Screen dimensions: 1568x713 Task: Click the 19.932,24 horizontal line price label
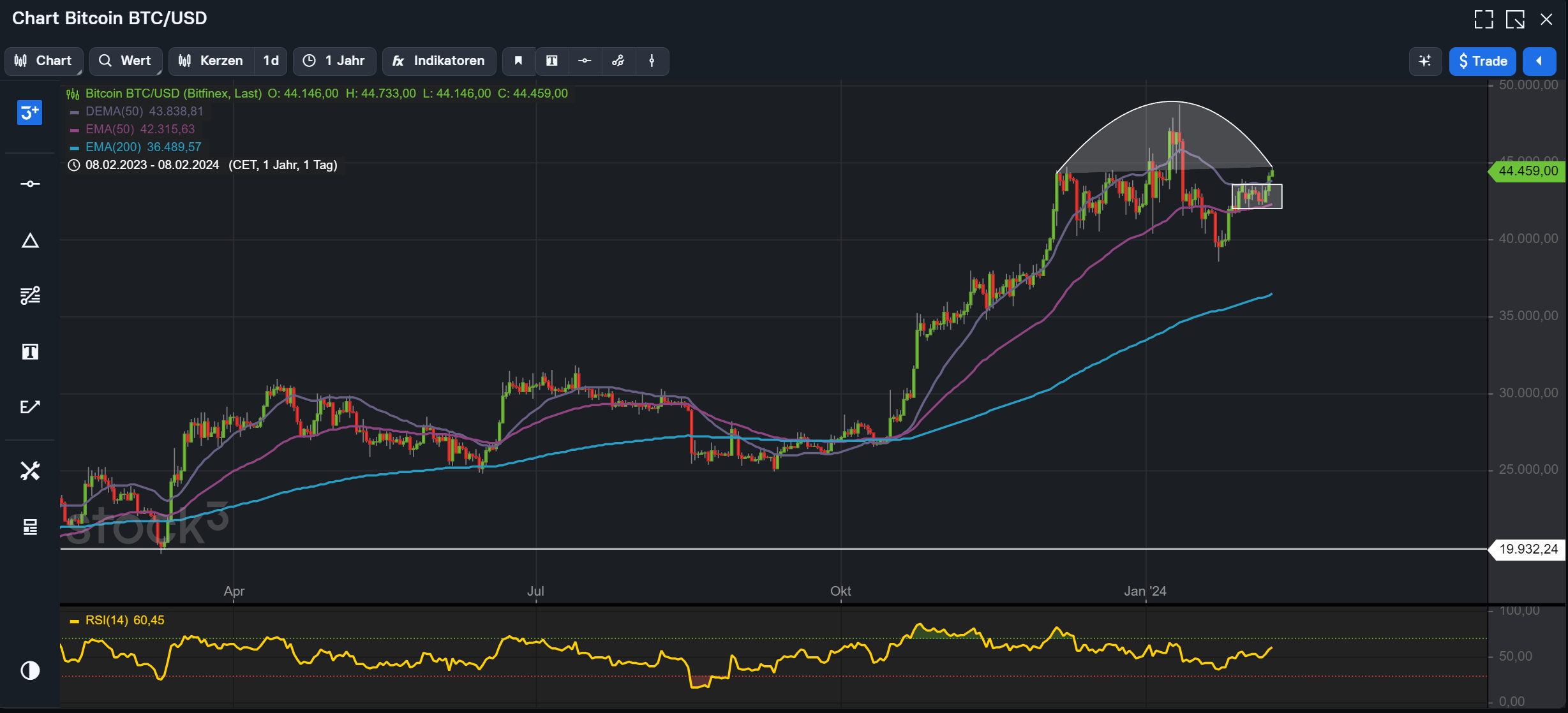click(x=1528, y=549)
